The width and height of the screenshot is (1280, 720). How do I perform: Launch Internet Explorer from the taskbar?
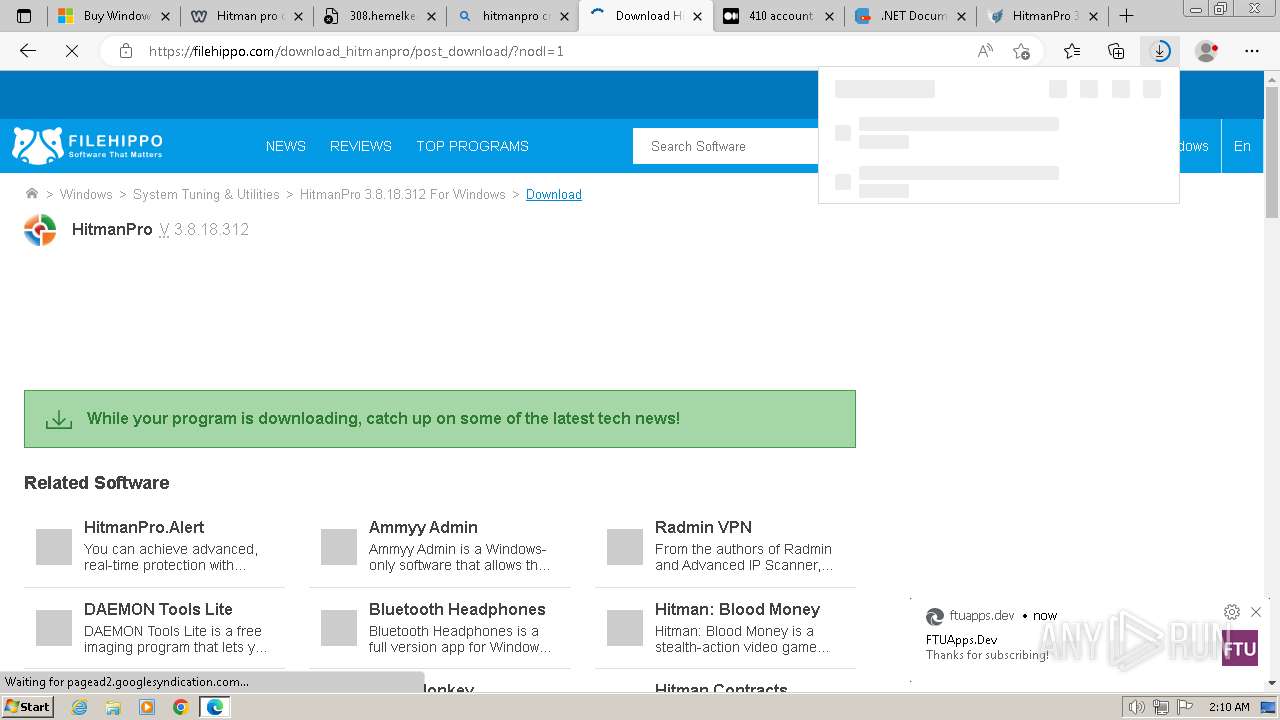[x=80, y=707]
